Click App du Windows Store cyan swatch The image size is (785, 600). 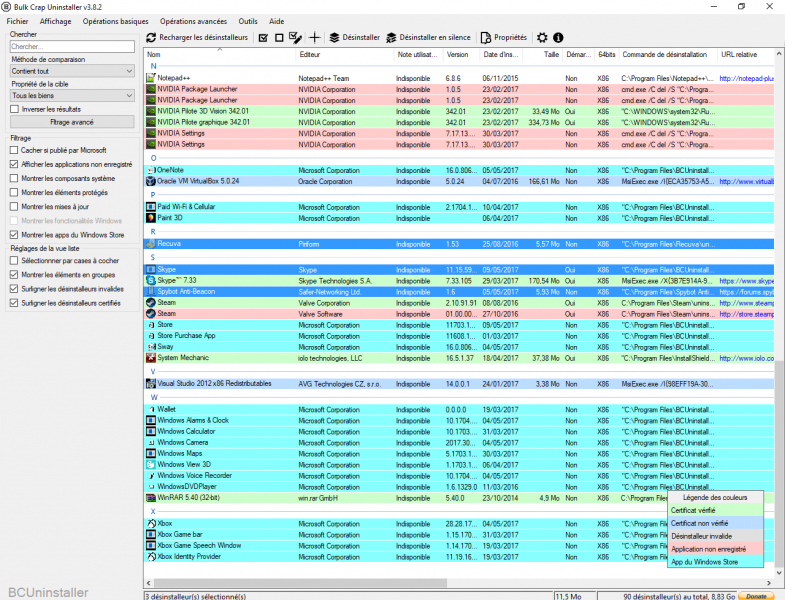coord(716,562)
